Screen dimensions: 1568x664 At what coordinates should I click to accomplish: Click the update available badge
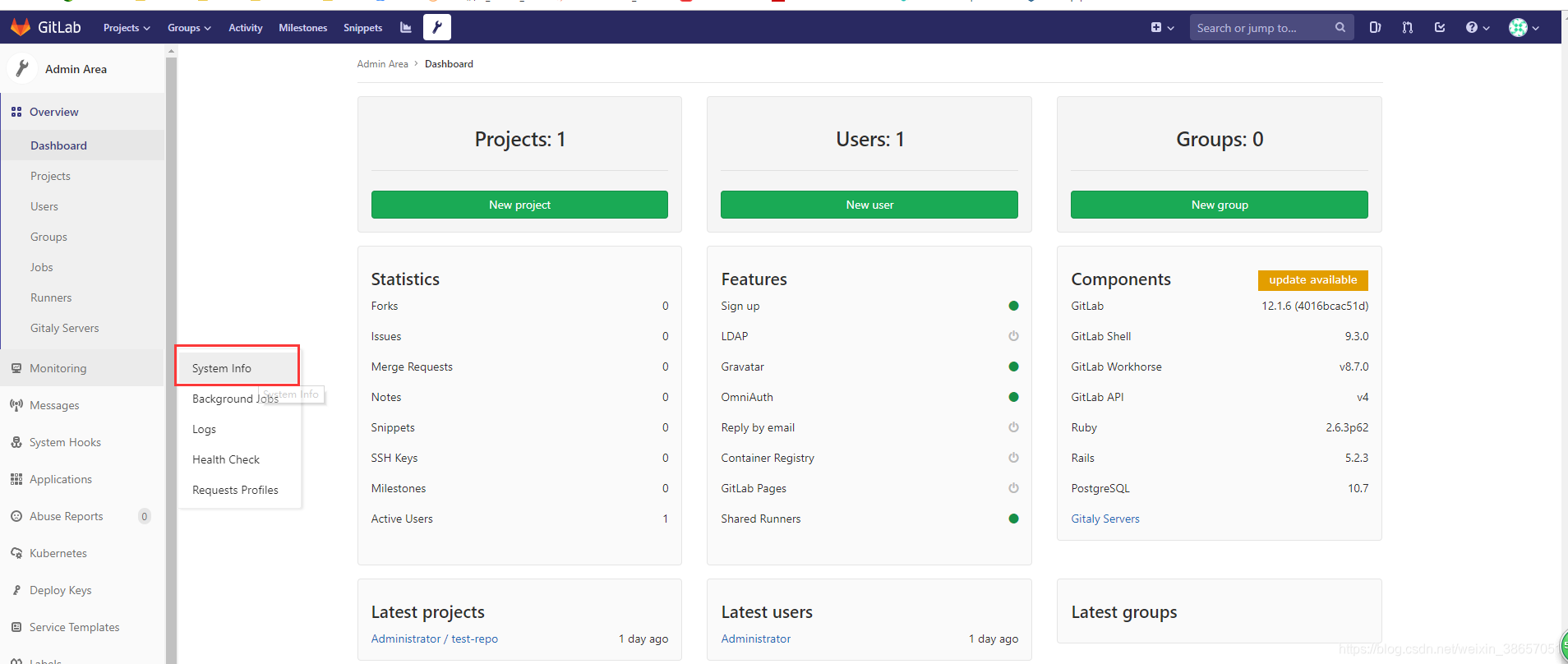pyautogui.click(x=1313, y=280)
